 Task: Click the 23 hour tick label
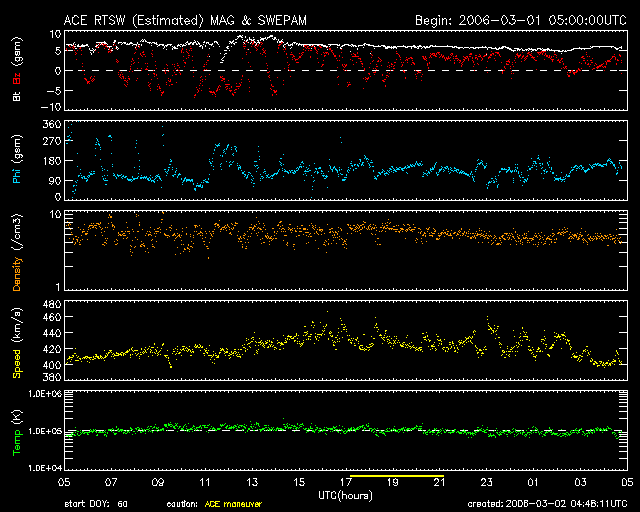[487, 483]
